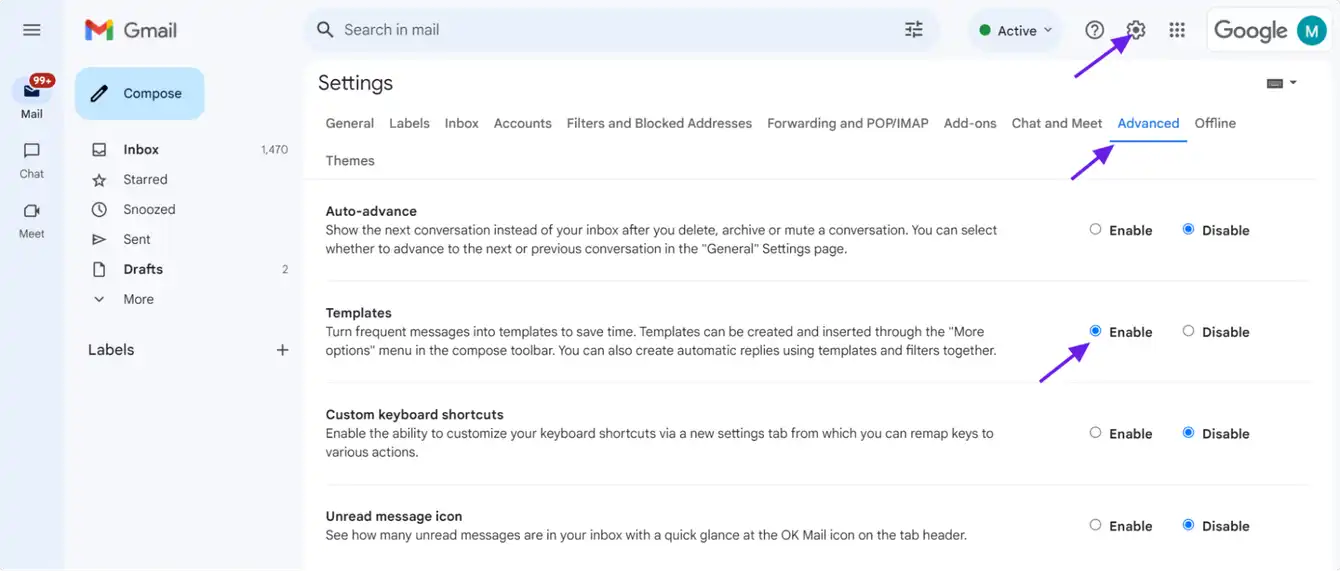The width and height of the screenshot is (1340, 571).
Task: Switch to the General settings tab
Action: pos(350,123)
